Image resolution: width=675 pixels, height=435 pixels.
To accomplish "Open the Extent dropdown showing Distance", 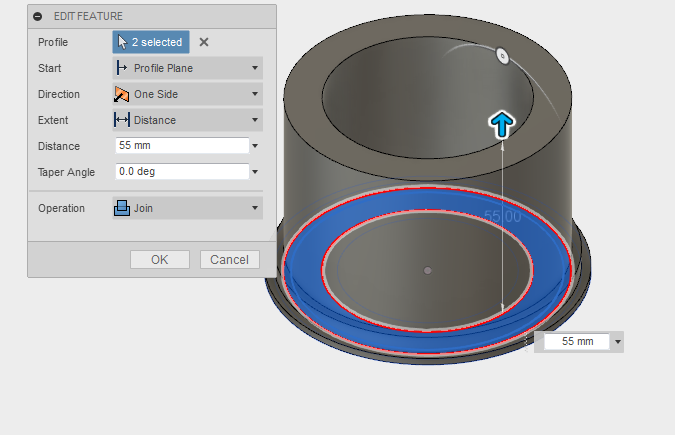I will (x=187, y=120).
